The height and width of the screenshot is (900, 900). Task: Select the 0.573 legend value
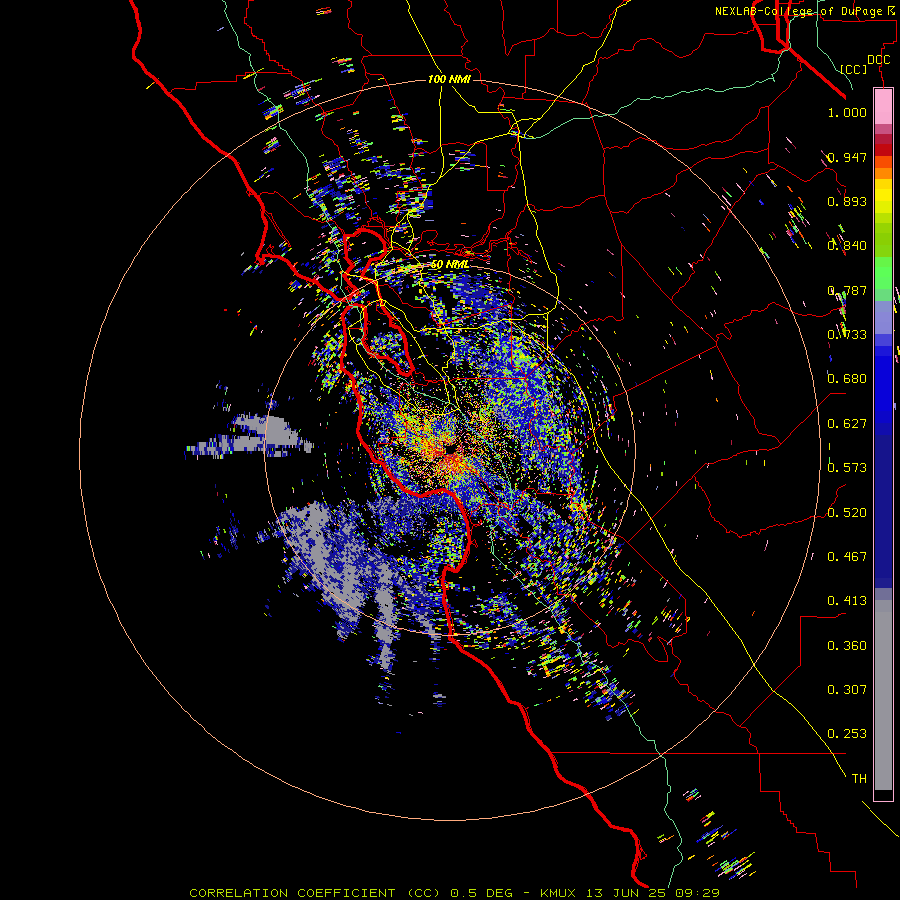click(847, 468)
